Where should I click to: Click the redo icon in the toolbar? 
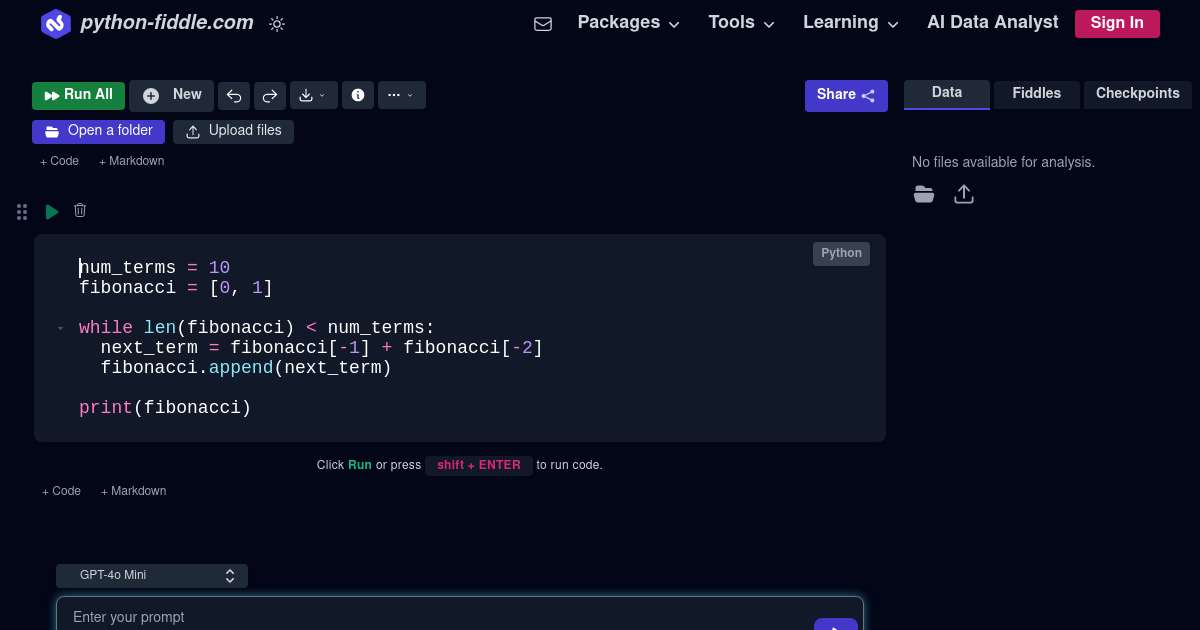(270, 95)
